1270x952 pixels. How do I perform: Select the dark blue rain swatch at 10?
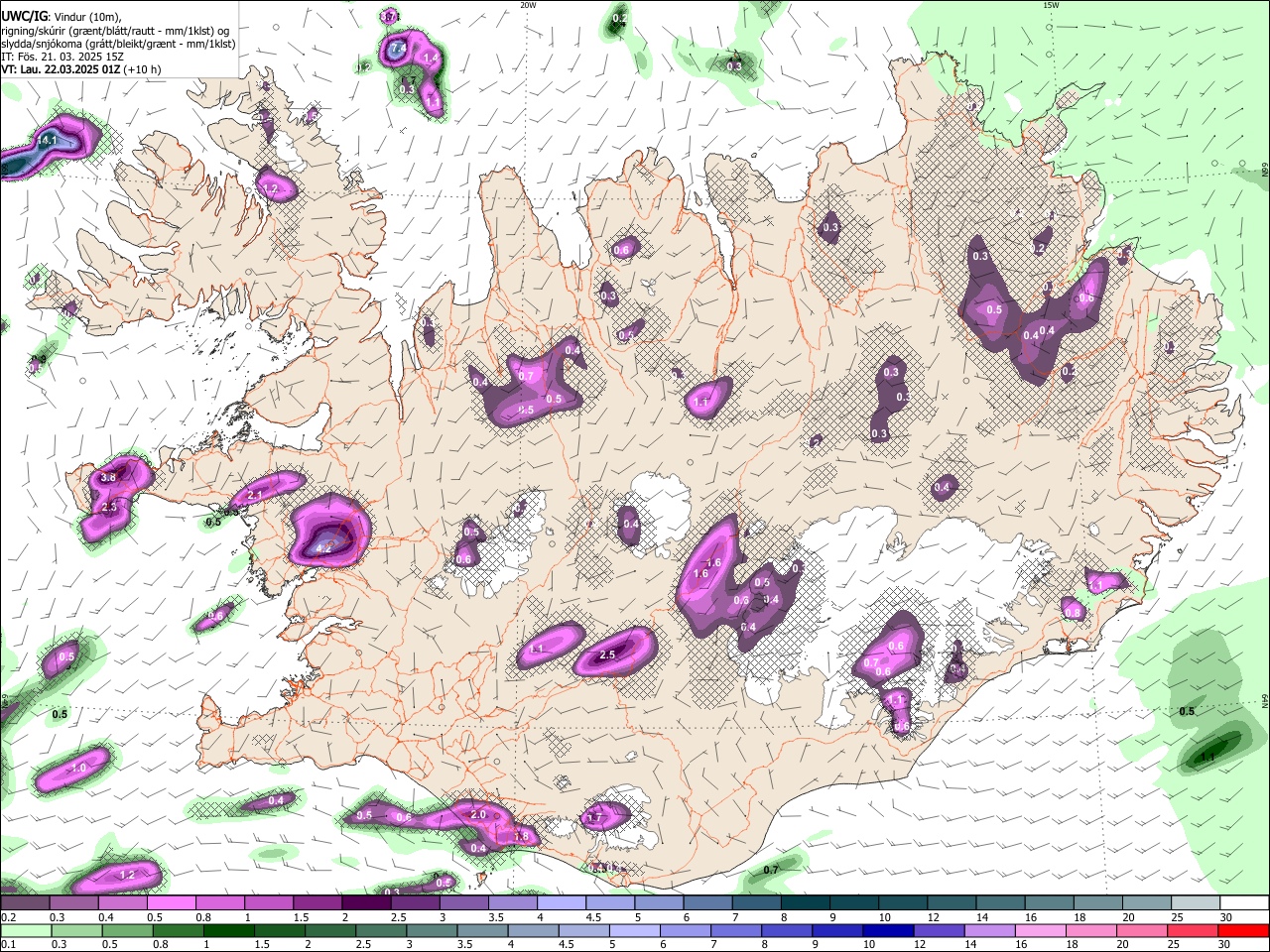tap(887, 930)
